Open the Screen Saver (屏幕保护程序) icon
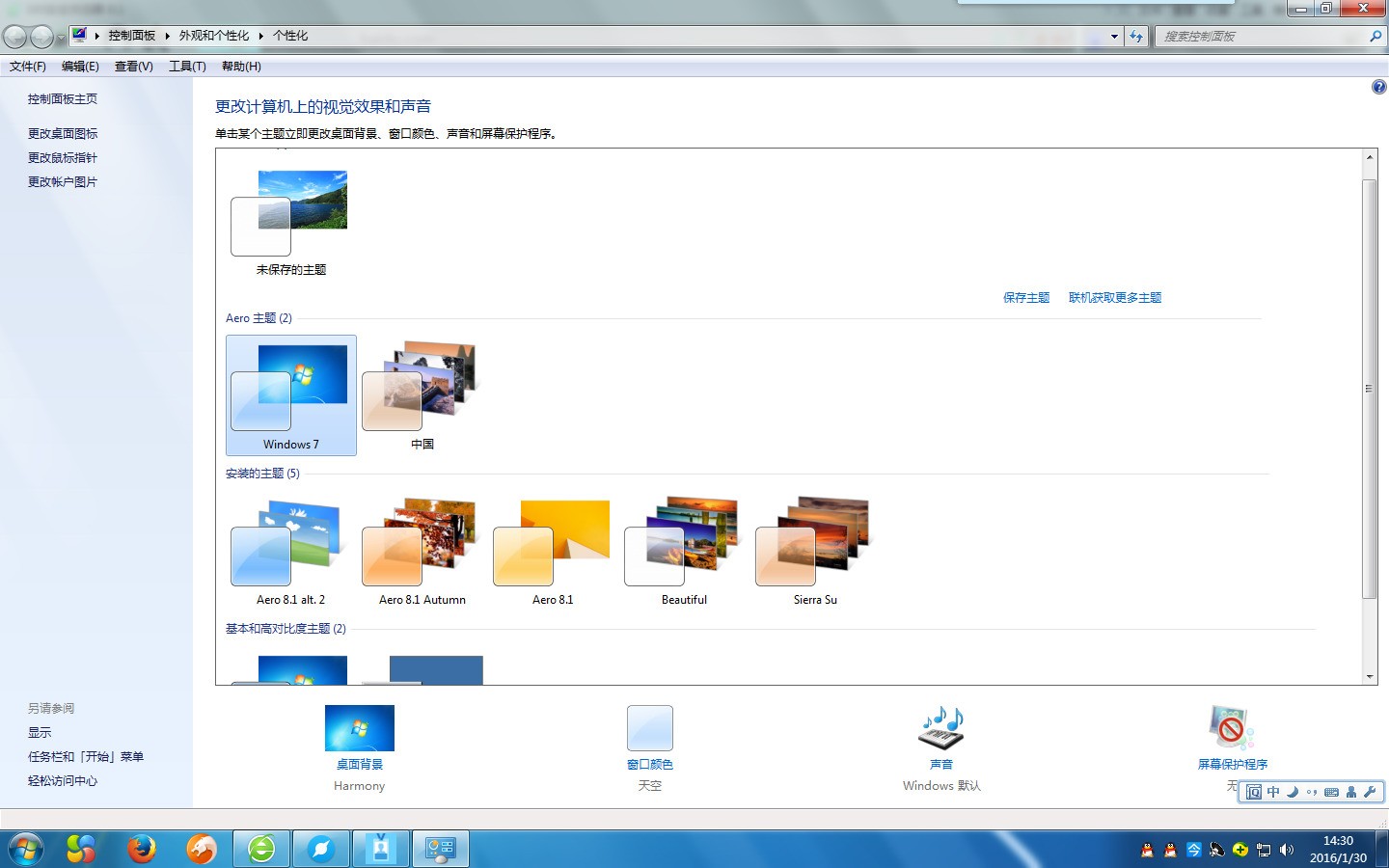 click(x=1232, y=728)
